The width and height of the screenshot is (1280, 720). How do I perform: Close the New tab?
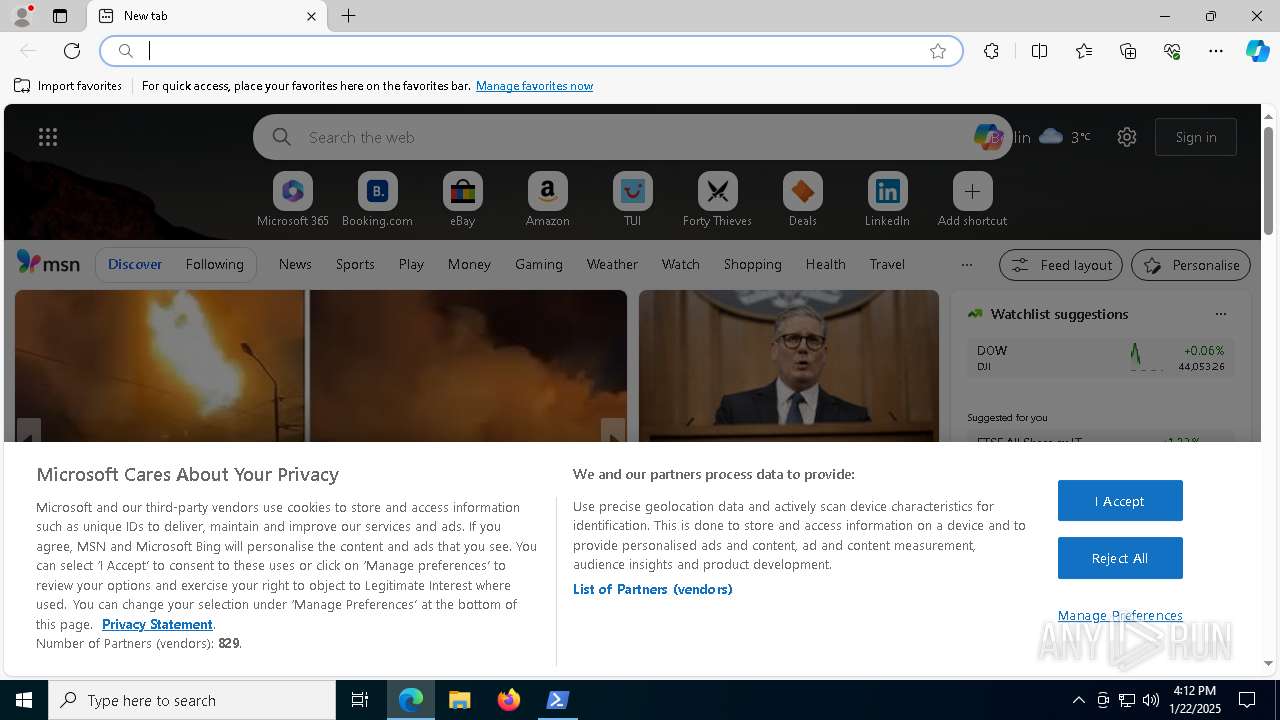pyautogui.click(x=311, y=16)
